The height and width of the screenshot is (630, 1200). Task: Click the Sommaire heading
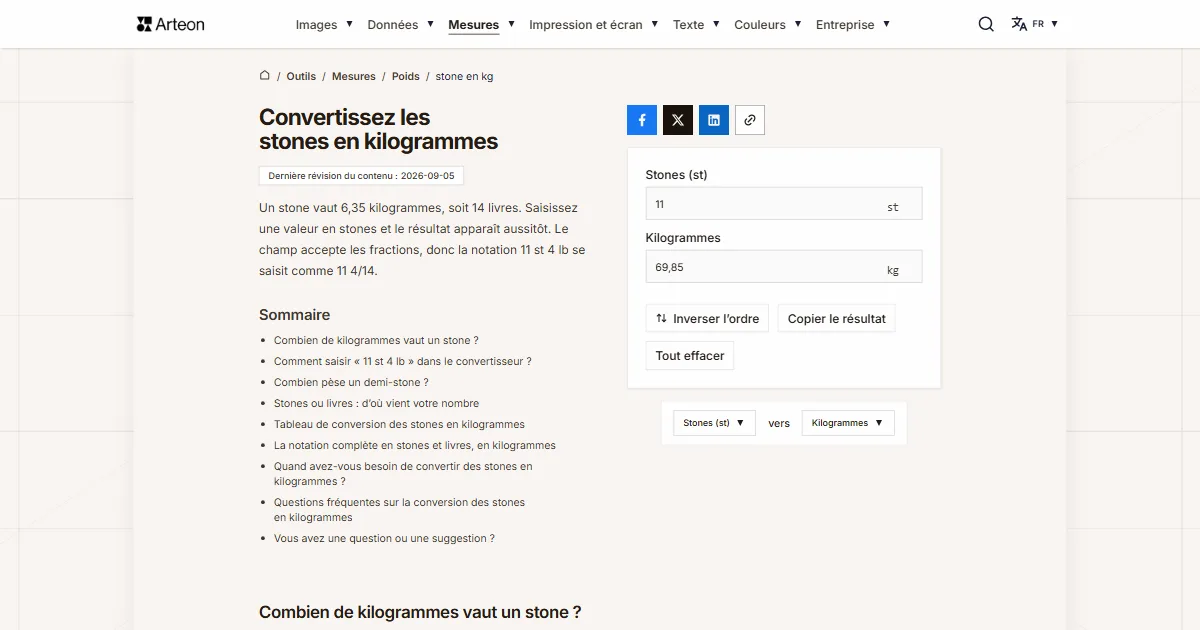[x=294, y=315]
